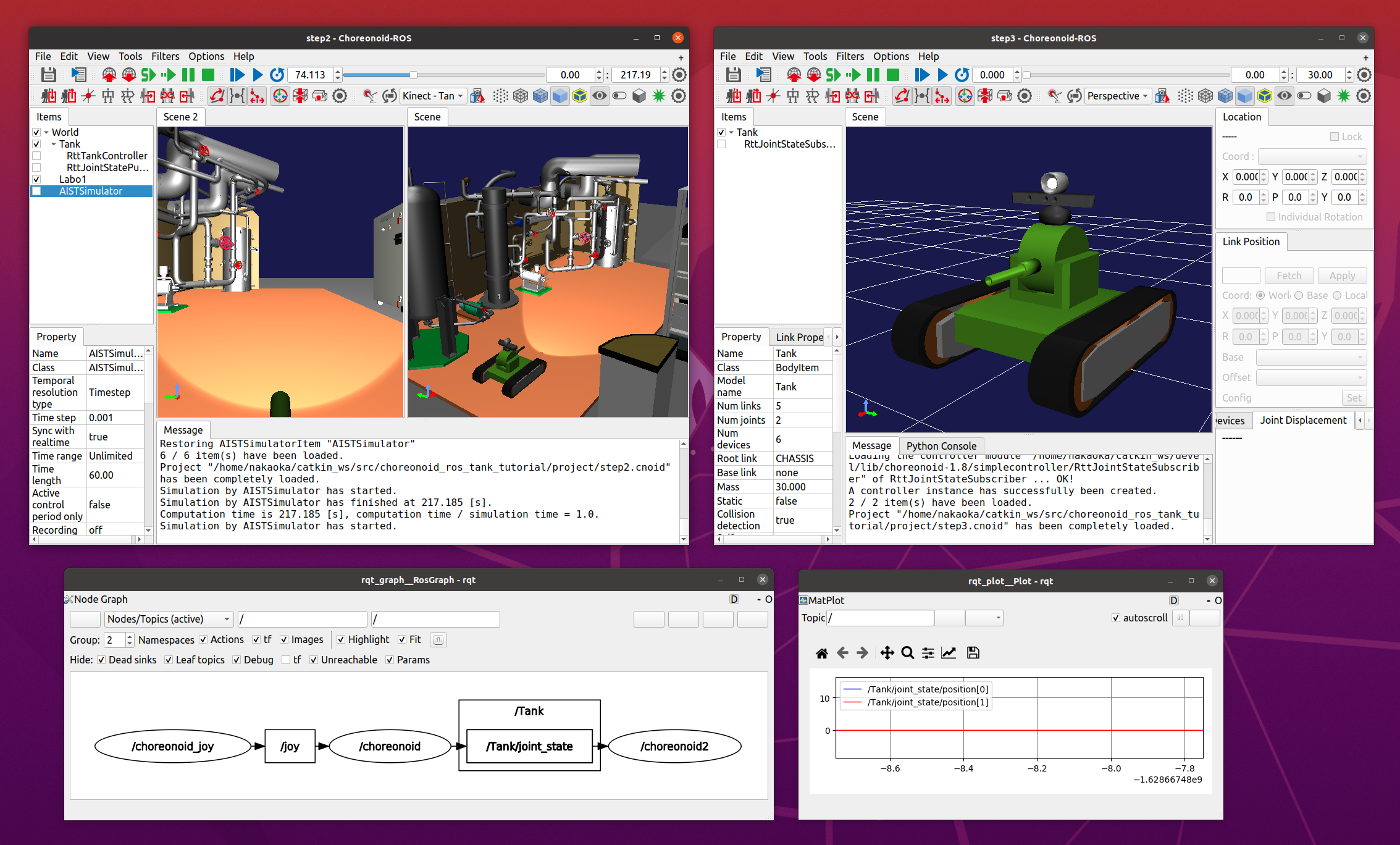The image size is (1400, 845).
Task: Uncheck the Dead sinks hide option
Action: [x=101, y=660]
